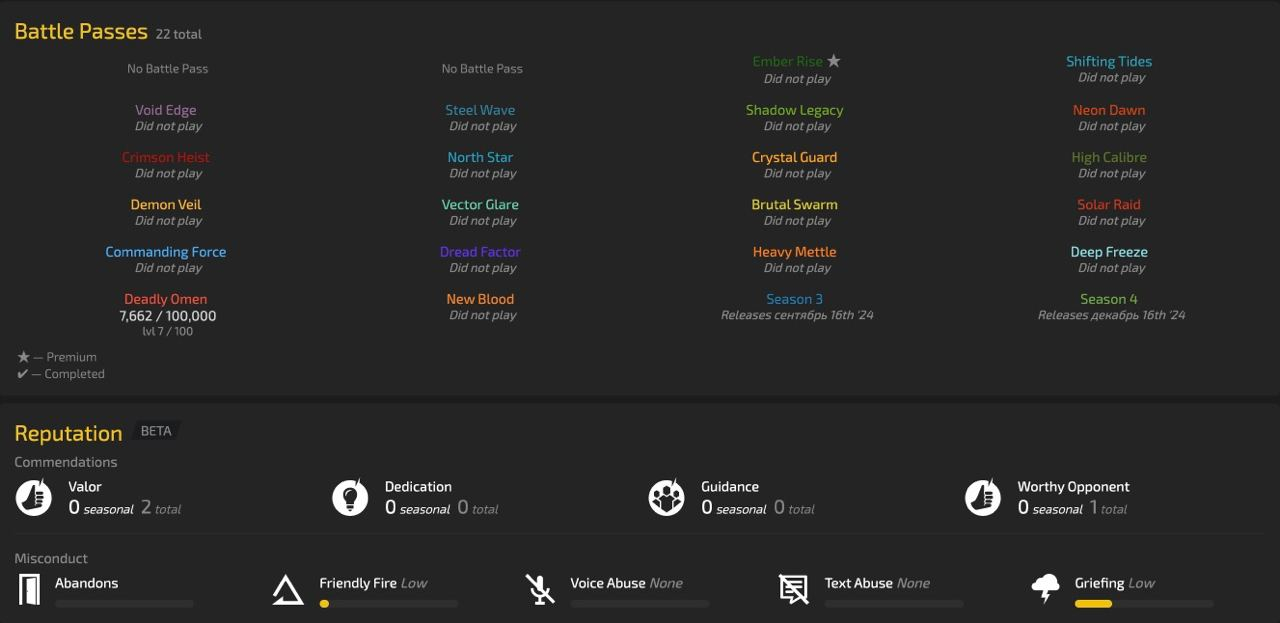Screen dimensions: 1280x623
Task: Click the Reputation section heading
Action: tap(68, 433)
